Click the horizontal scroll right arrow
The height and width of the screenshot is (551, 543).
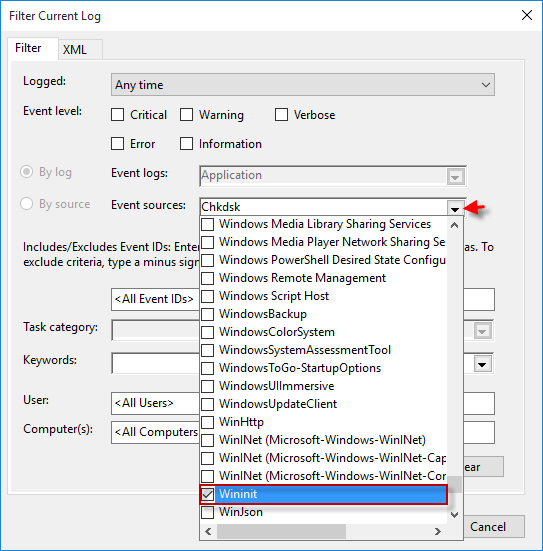(x=438, y=531)
